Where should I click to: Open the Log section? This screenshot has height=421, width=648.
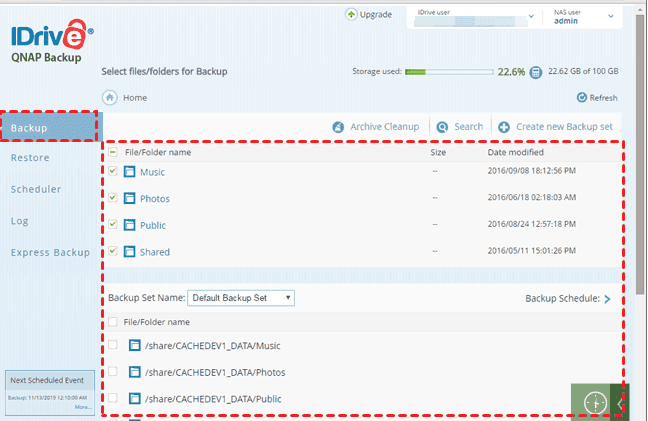19,221
